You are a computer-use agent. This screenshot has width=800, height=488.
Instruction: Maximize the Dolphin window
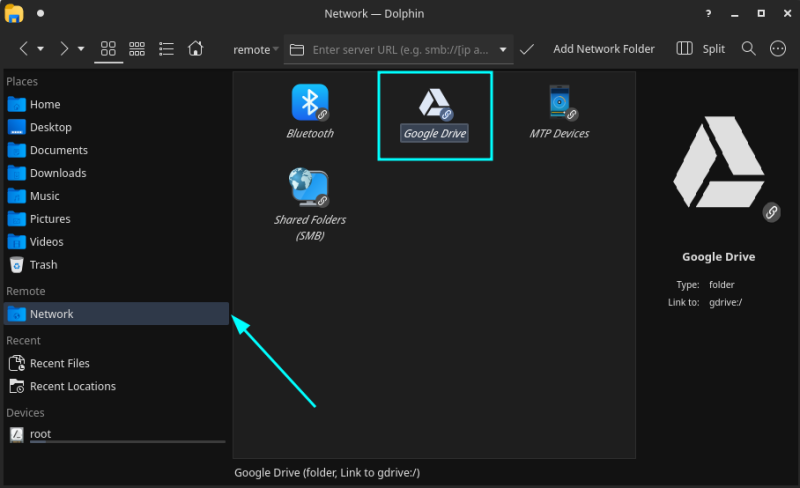point(761,14)
